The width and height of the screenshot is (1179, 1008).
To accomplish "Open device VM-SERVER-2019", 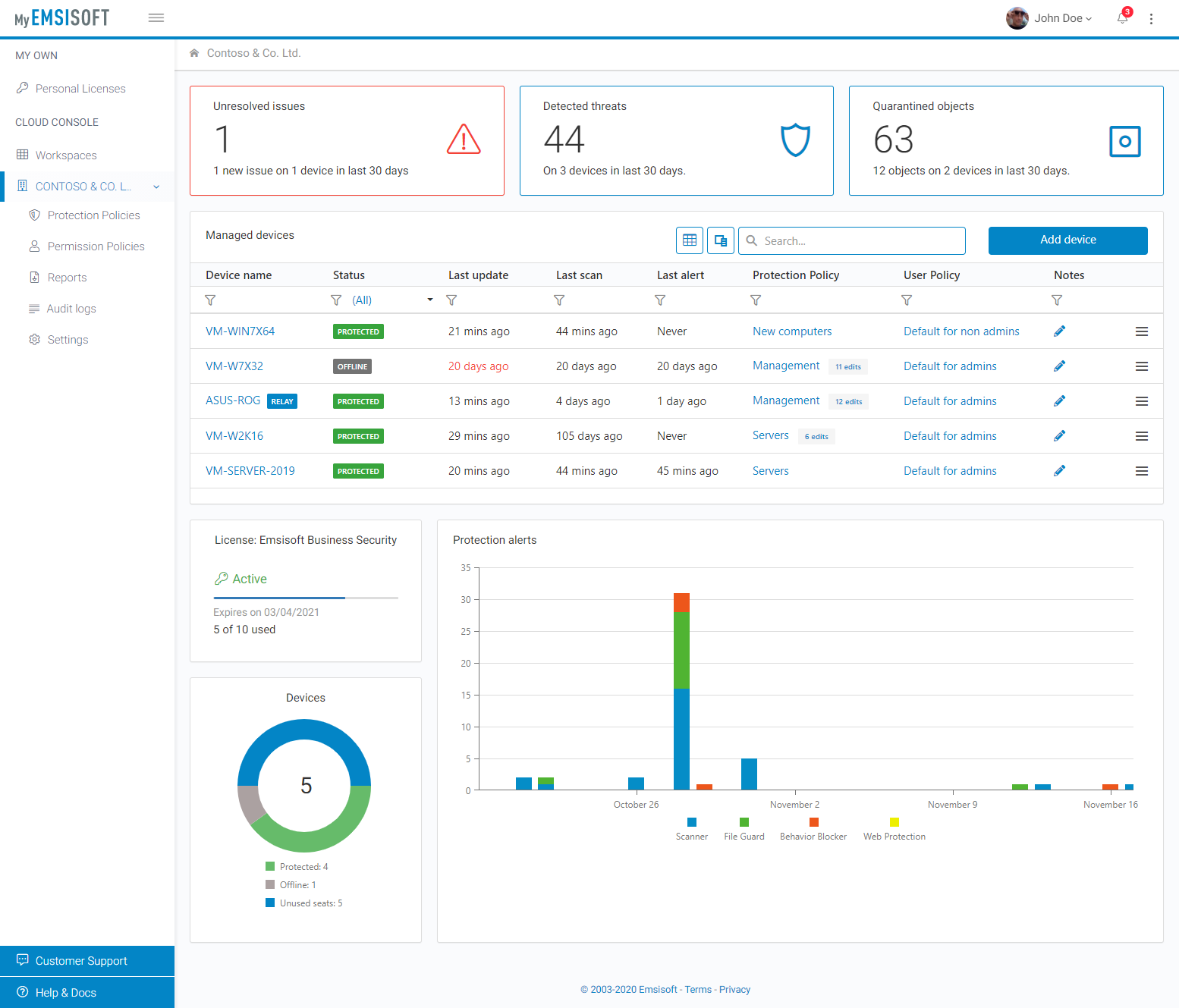I will tap(250, 471).
